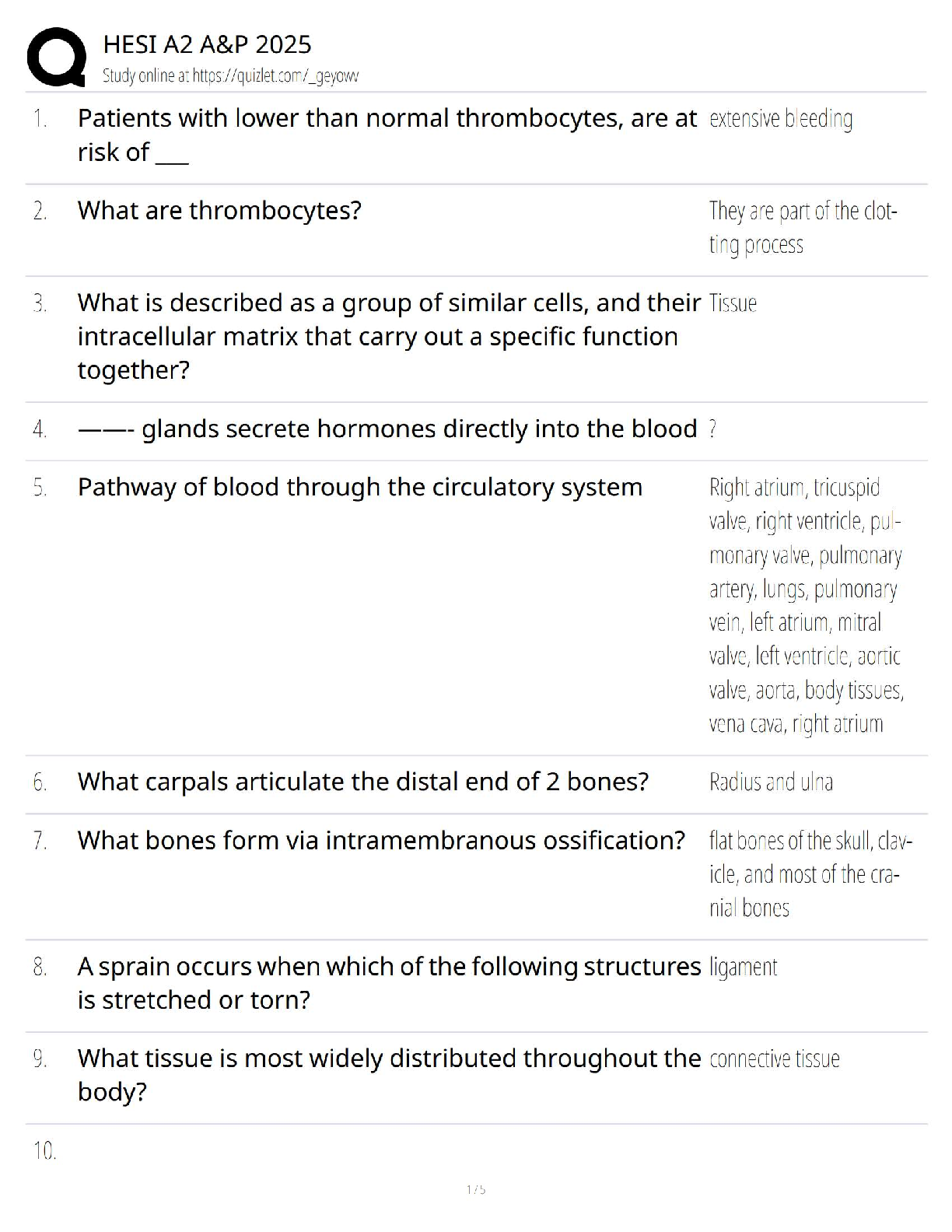952x1232 pixels.
Task: Click the HESI A2 A&P 2025 title
Action: pos(207,44)
